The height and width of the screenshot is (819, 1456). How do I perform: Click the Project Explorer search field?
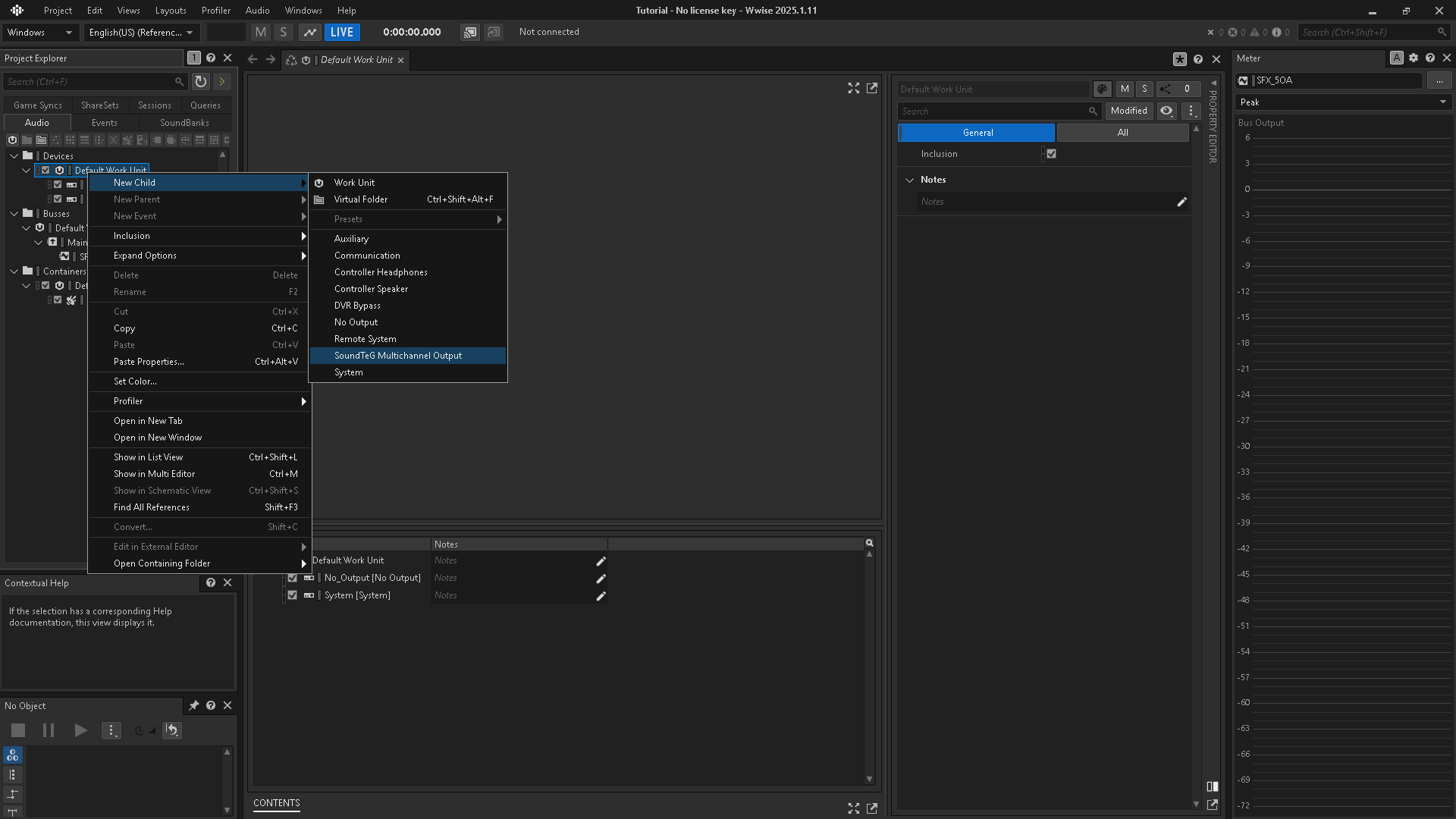point(95,81)
